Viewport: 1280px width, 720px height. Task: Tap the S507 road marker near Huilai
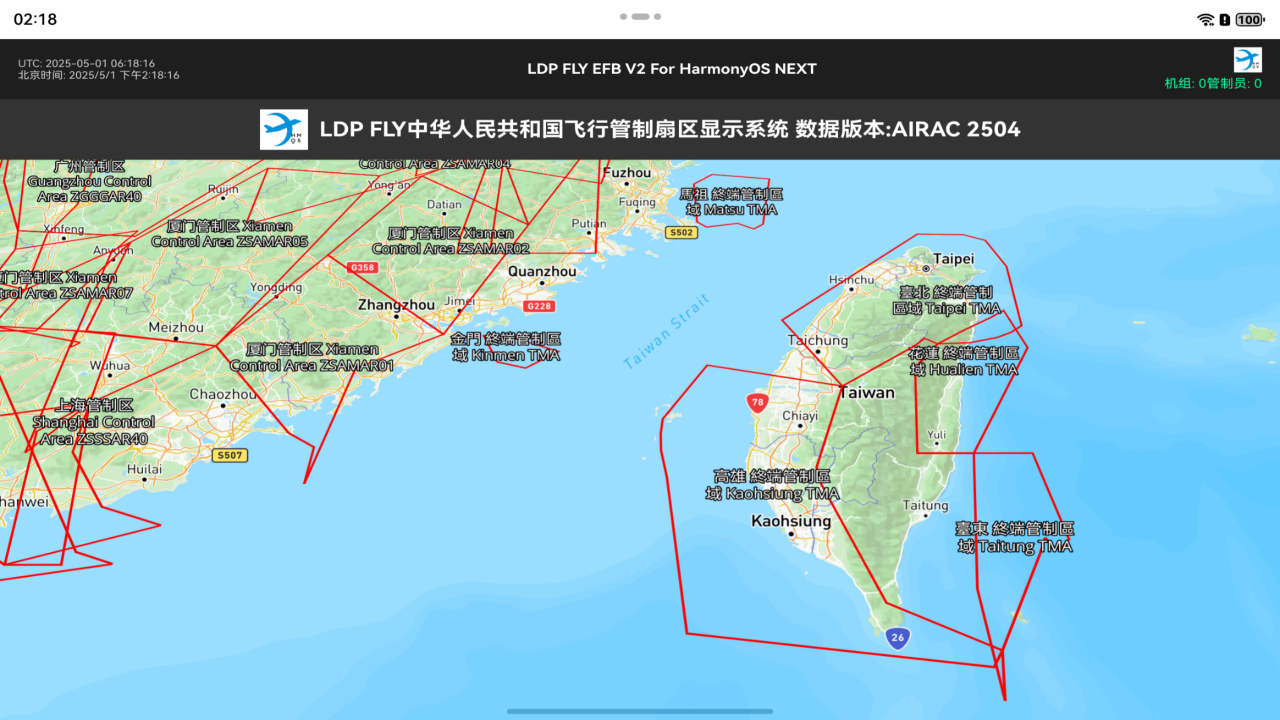pos(229,455)
